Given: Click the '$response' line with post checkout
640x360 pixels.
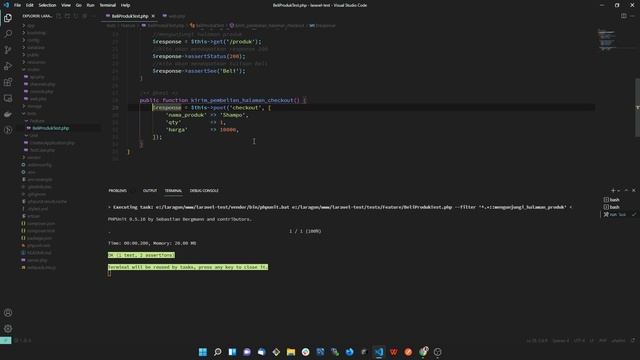Looking at the screenshot, I should click(211, 108).
